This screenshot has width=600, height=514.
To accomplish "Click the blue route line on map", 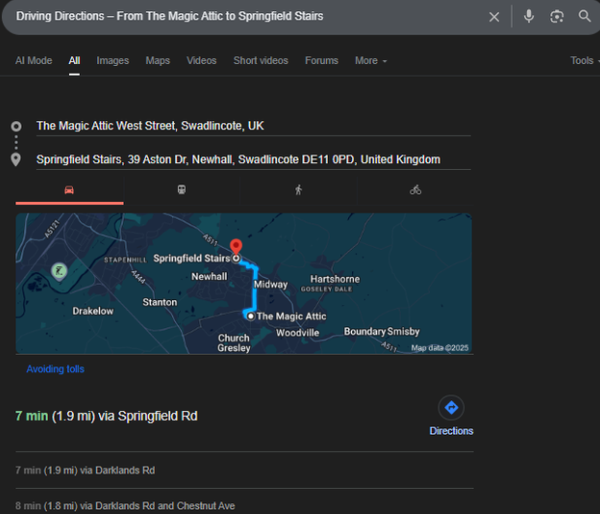I will pyautogui.click(x=255, y=291).
